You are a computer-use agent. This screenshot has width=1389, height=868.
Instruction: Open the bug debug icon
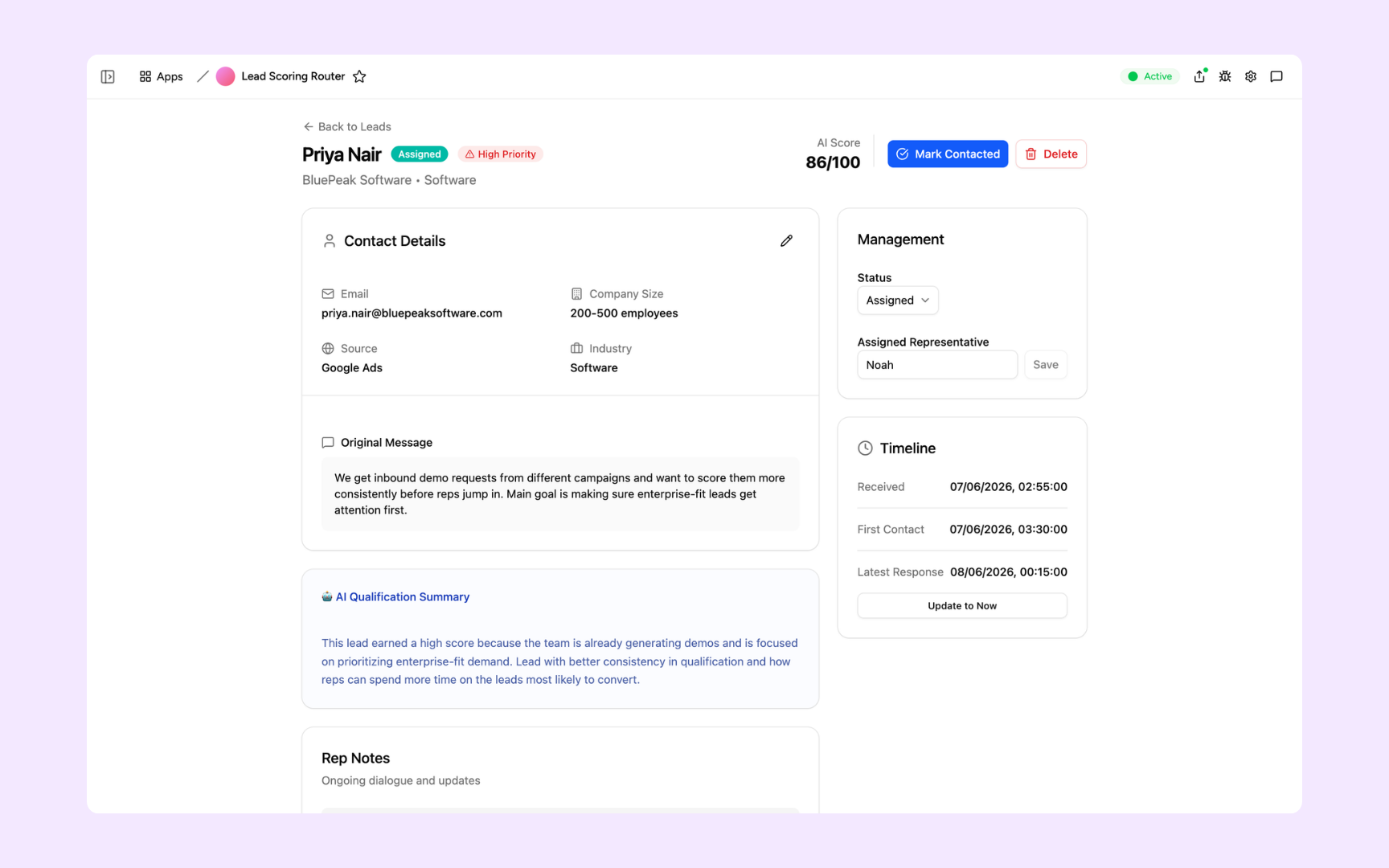pos(1225,76)
